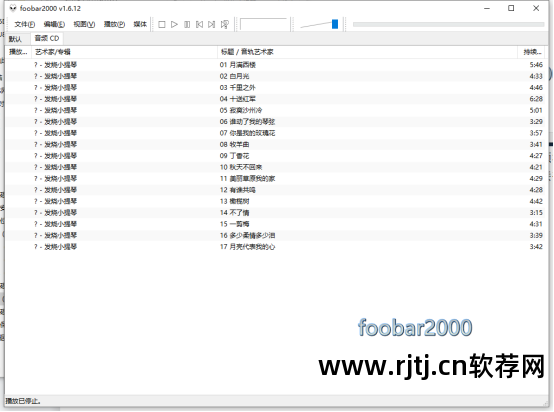Click the Random playback icon
The image size is (554, 412).
225,24
